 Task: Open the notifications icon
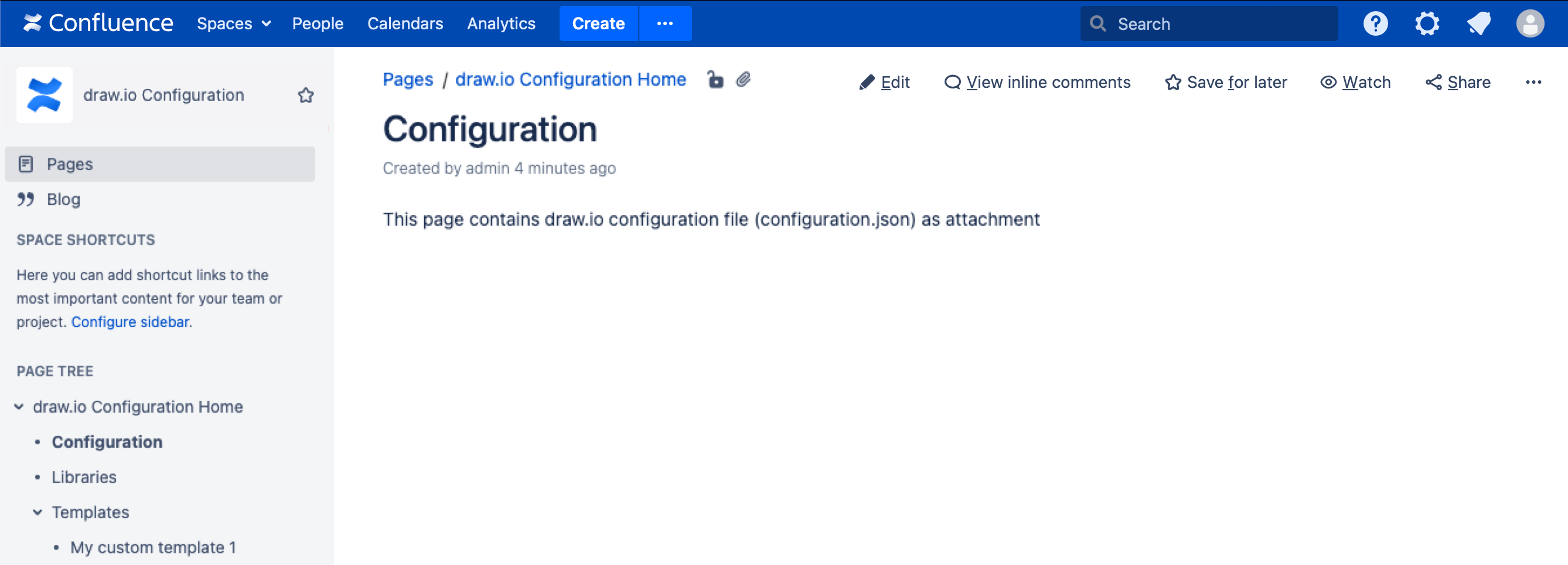1479,23
